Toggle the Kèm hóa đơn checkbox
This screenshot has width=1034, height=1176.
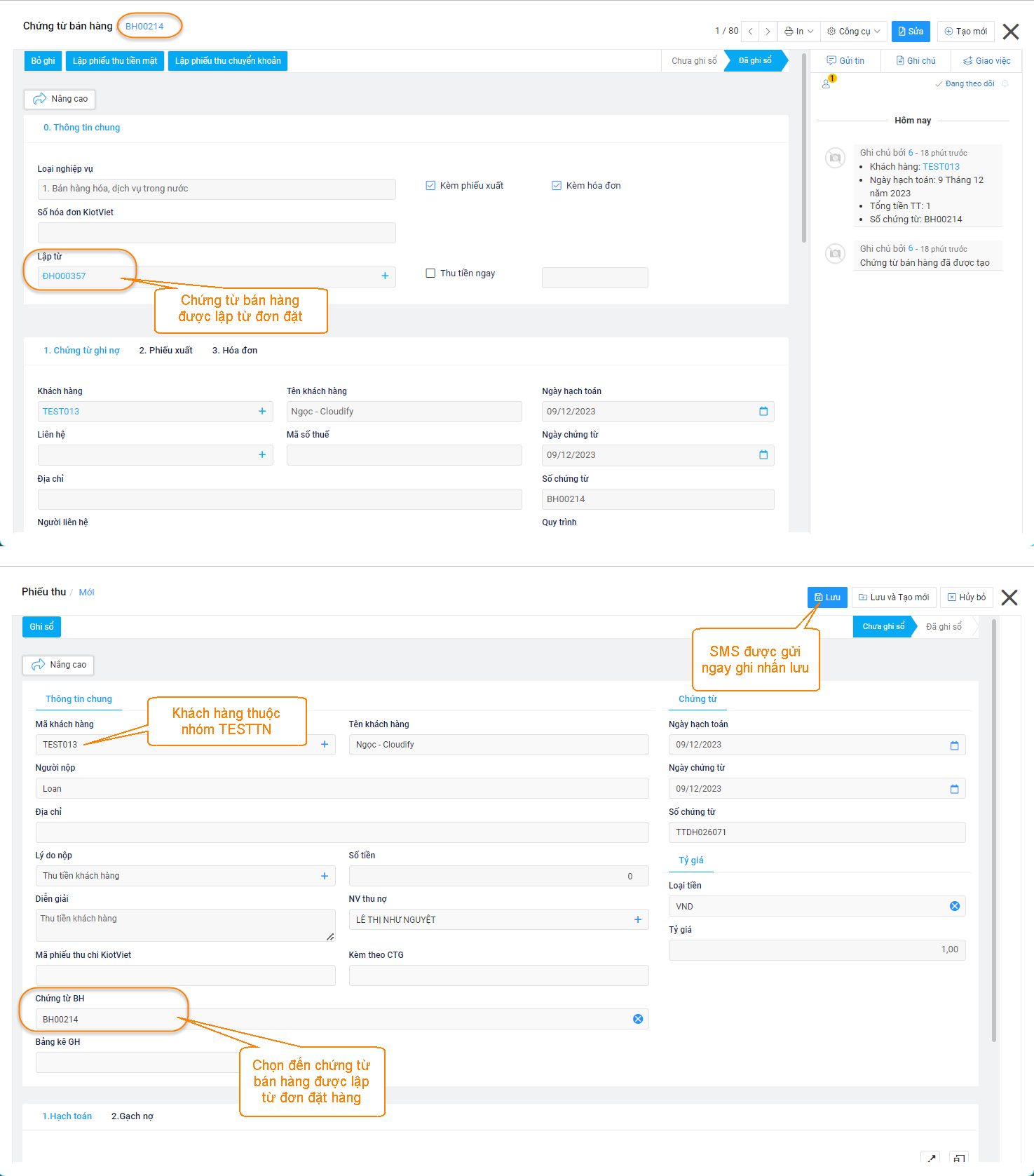coord(557,186)
